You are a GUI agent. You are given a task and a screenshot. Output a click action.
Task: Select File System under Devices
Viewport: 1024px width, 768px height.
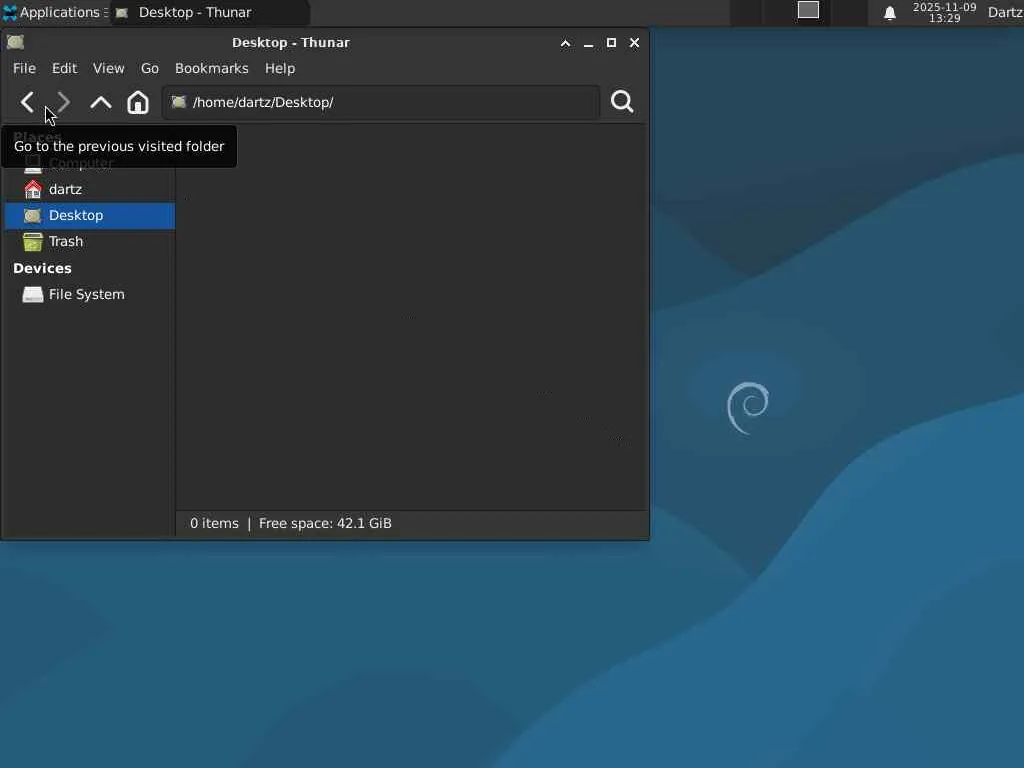90,295
